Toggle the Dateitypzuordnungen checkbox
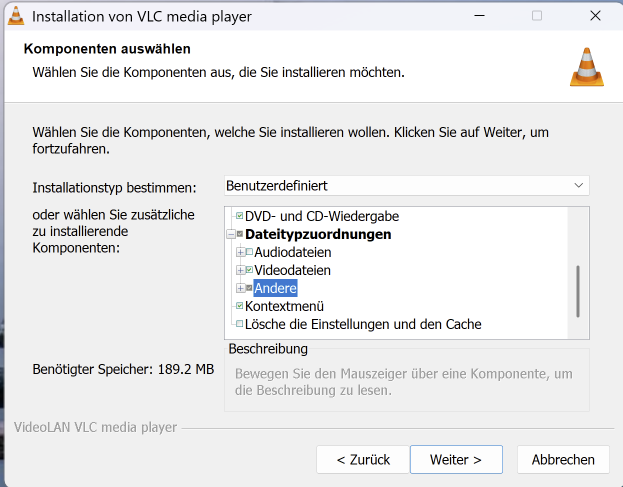The width and height of the screenshot is (623, 487). click(x=240, y=234)
